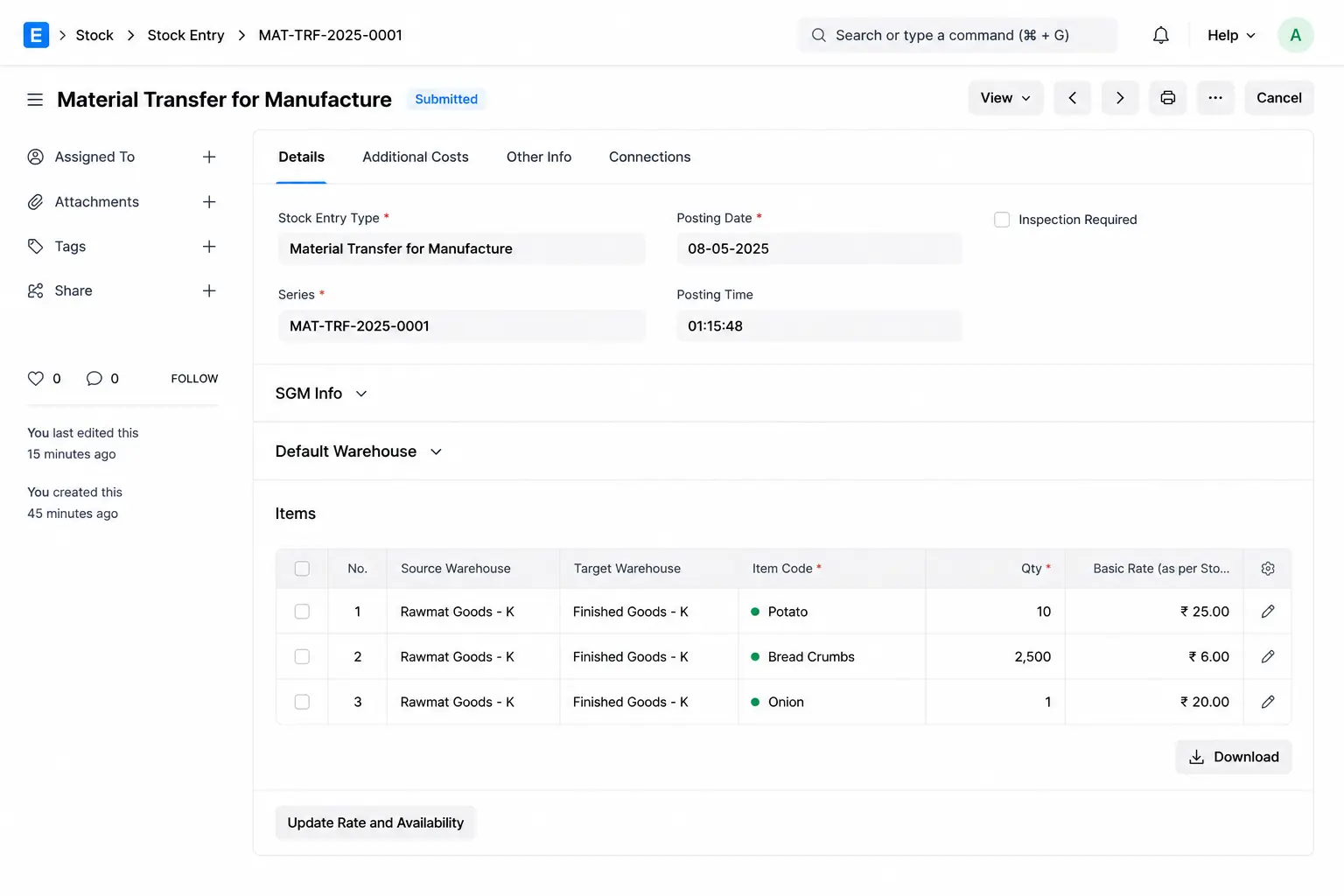The image size is (1344, 896).
Task: Click Potato row's Finished Goods - K cell
Action: coord(648,612)
